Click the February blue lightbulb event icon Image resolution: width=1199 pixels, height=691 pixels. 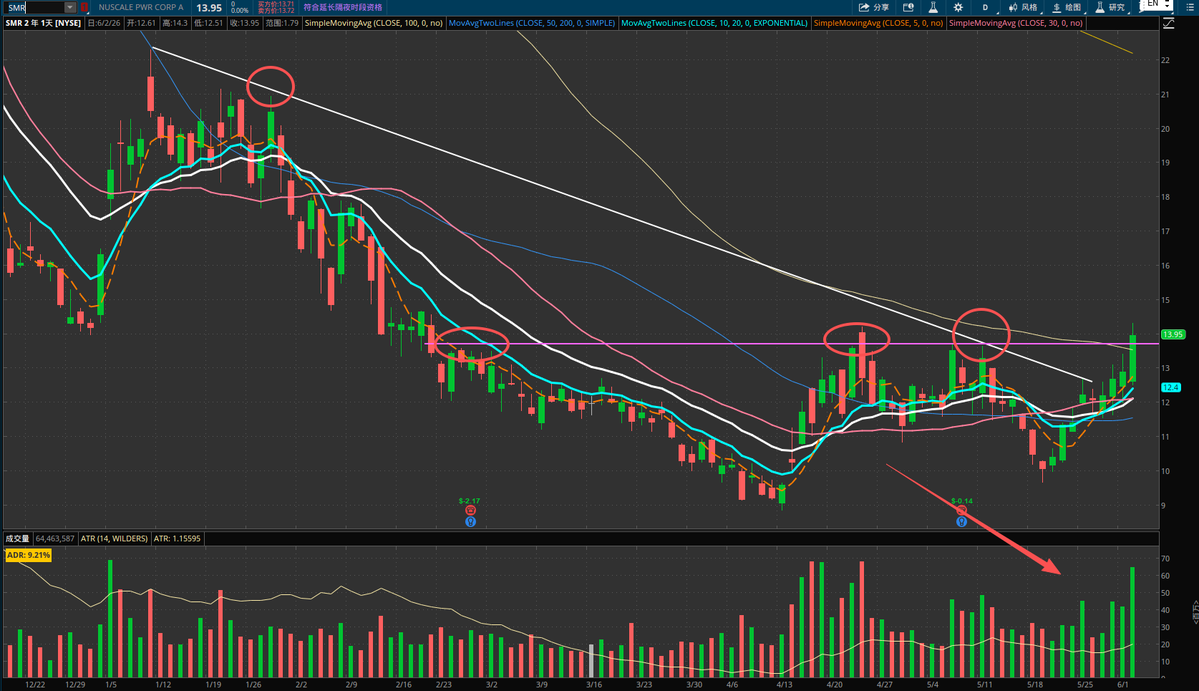[470, 522]
